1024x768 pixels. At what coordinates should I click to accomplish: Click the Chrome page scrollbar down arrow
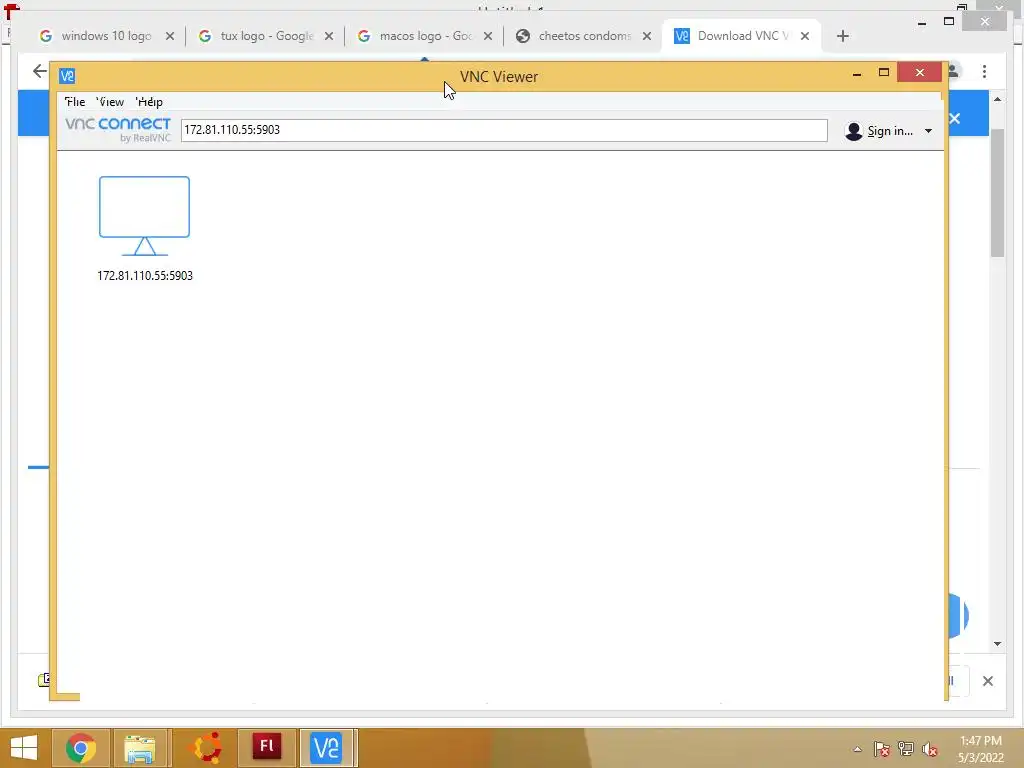pos(997,644)
